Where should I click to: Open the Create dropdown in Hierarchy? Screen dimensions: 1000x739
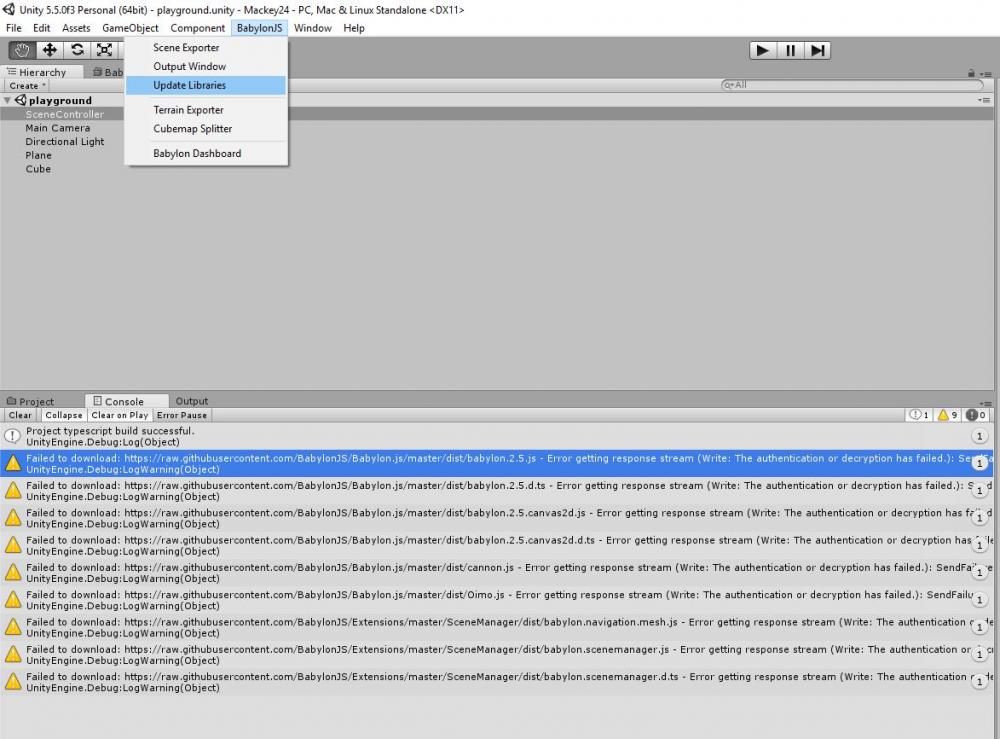27,85
